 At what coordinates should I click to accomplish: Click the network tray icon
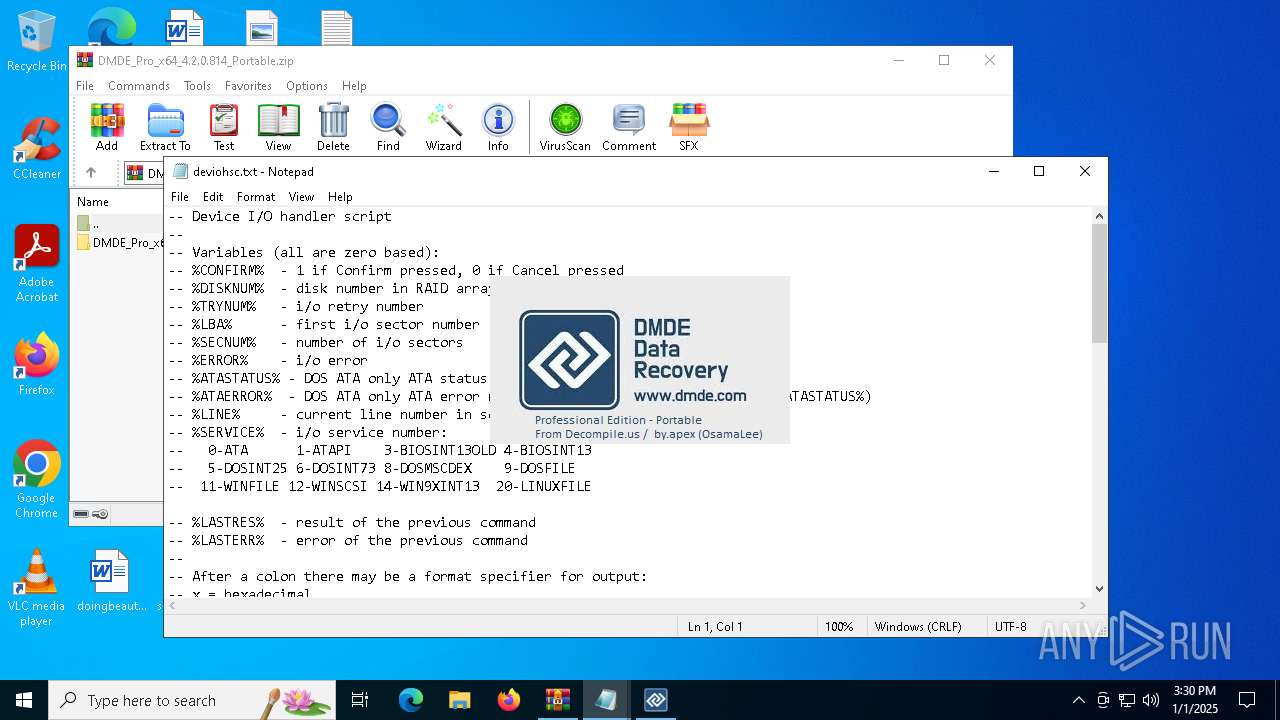(x=1127, y=700)
